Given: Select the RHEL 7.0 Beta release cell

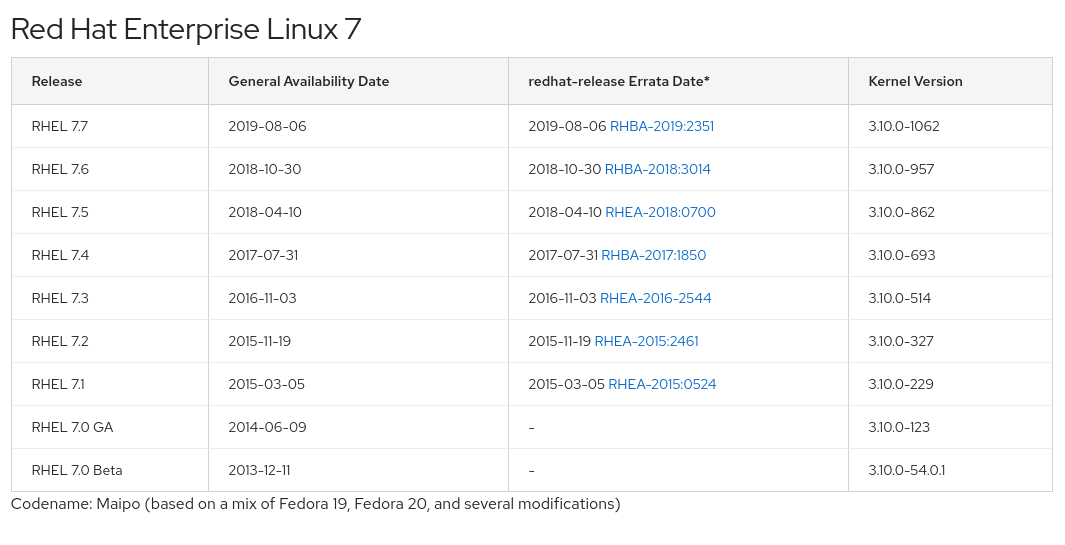Looking at the screenshot, I should 77,470.
